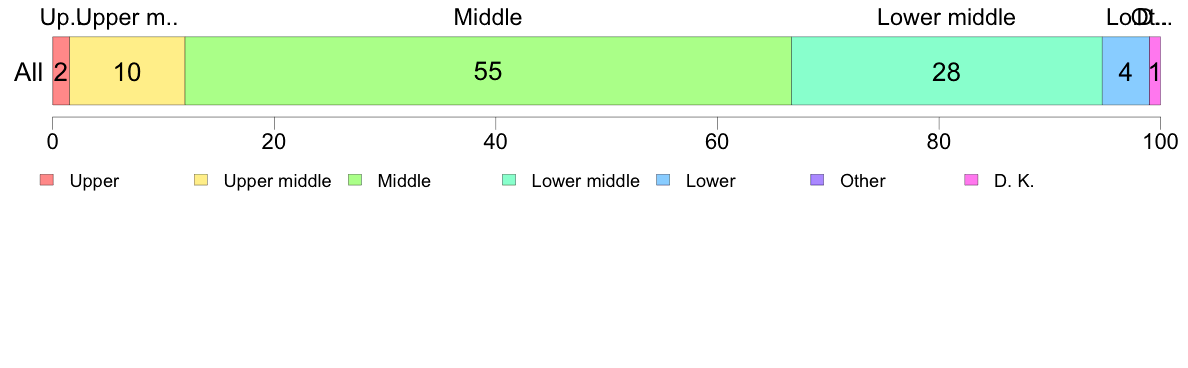Click the Lower middle legend text

click(586, 181)
